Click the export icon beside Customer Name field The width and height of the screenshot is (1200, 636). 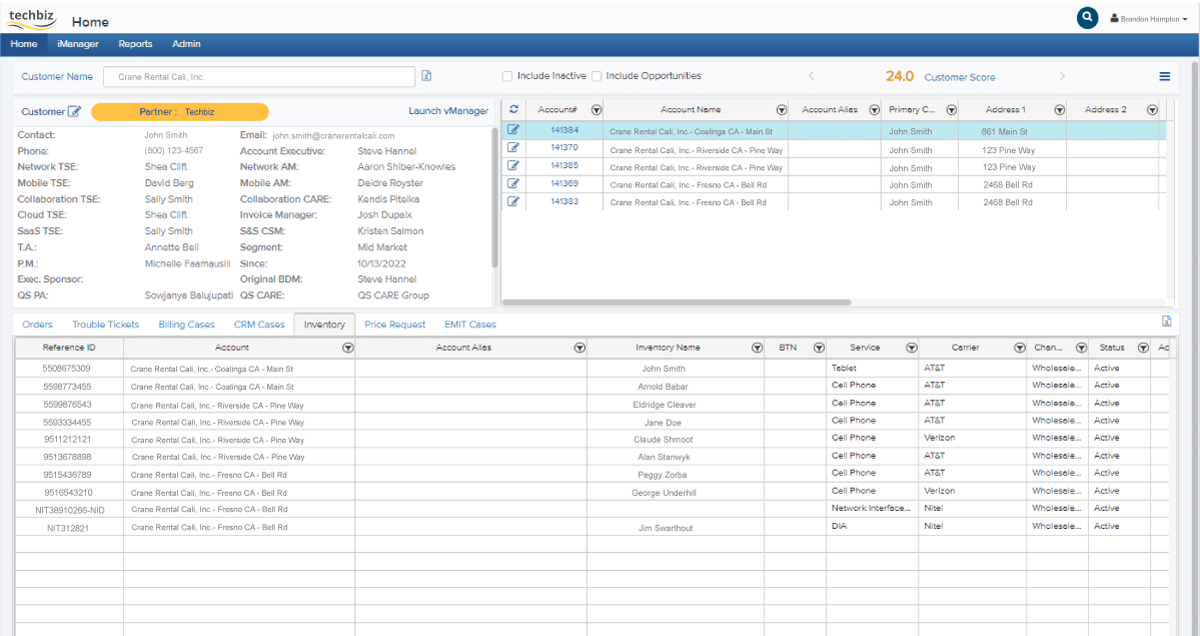click(x=427, y=76)
